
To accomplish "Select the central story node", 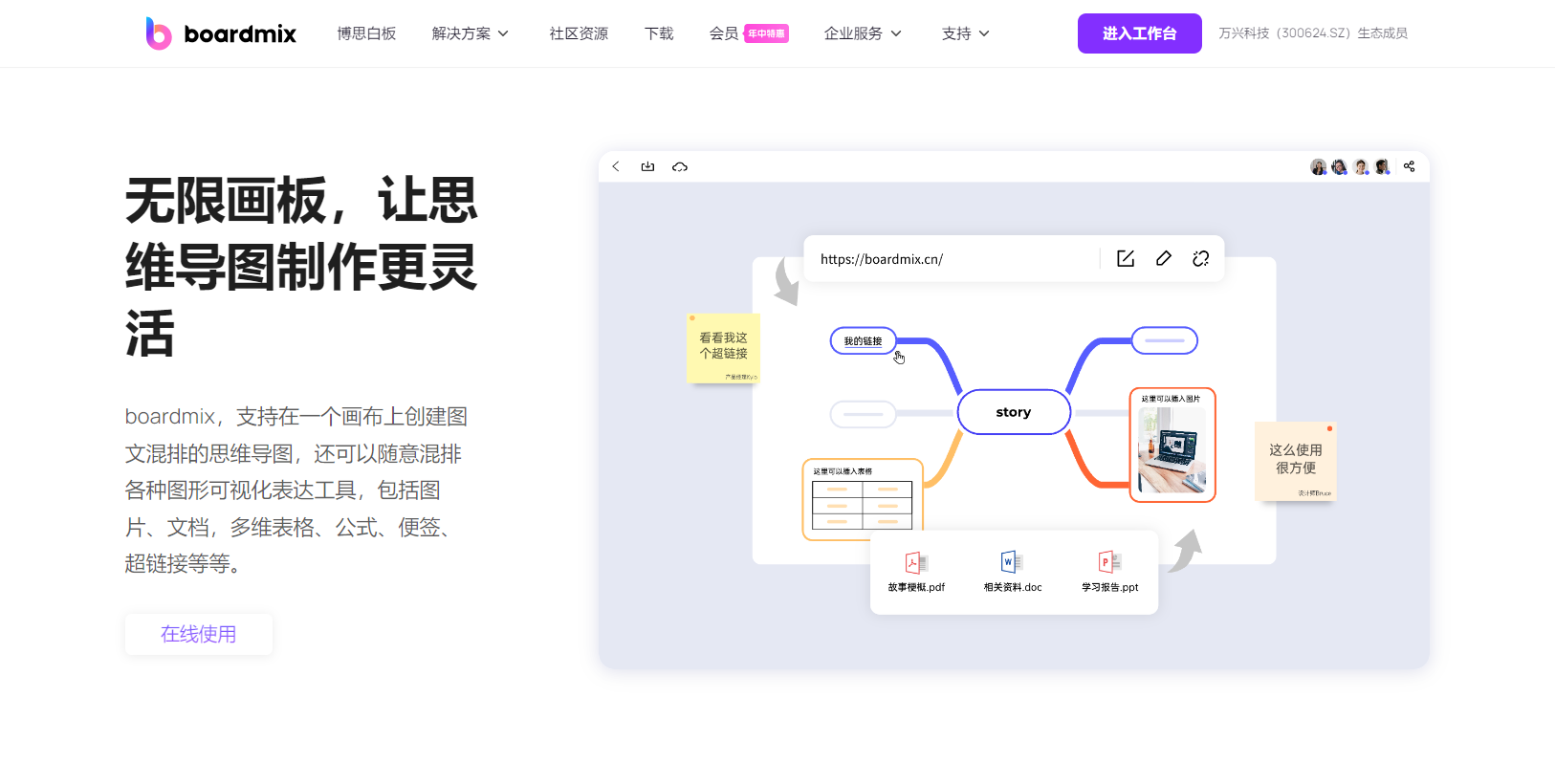I will [x=1014, y=412].
